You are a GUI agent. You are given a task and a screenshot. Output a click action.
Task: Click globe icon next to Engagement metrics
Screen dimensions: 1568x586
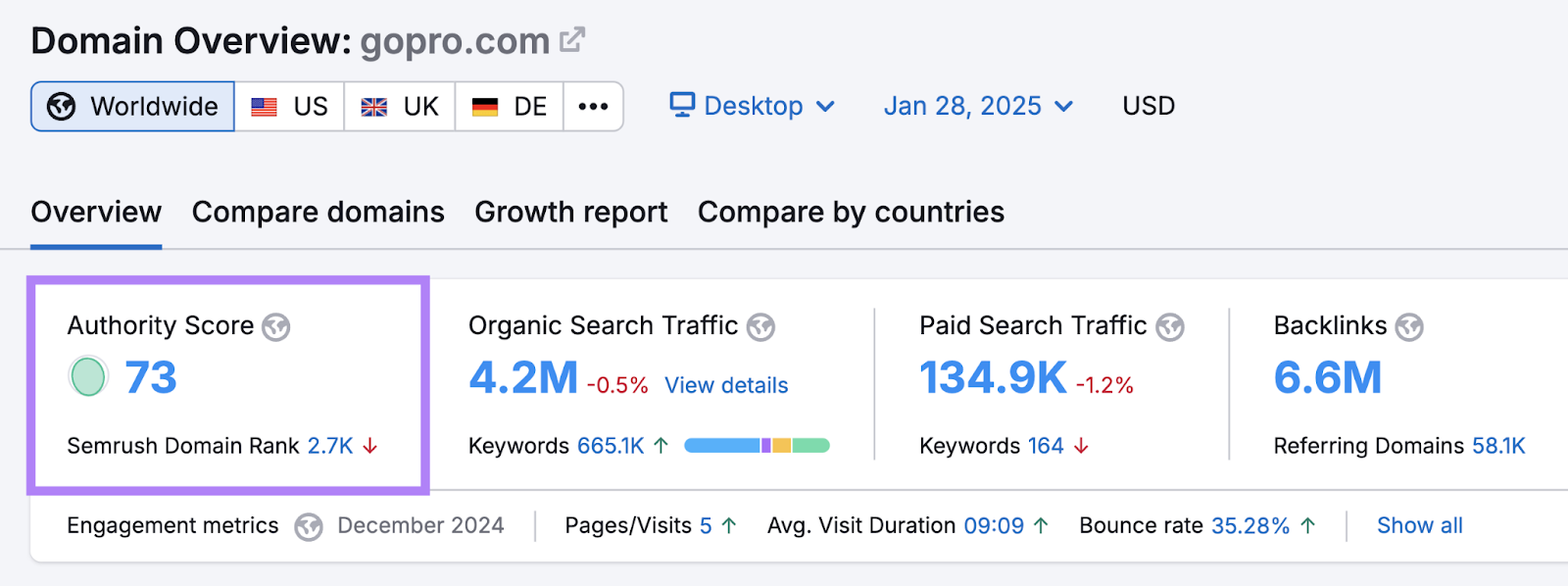point(309,527)
